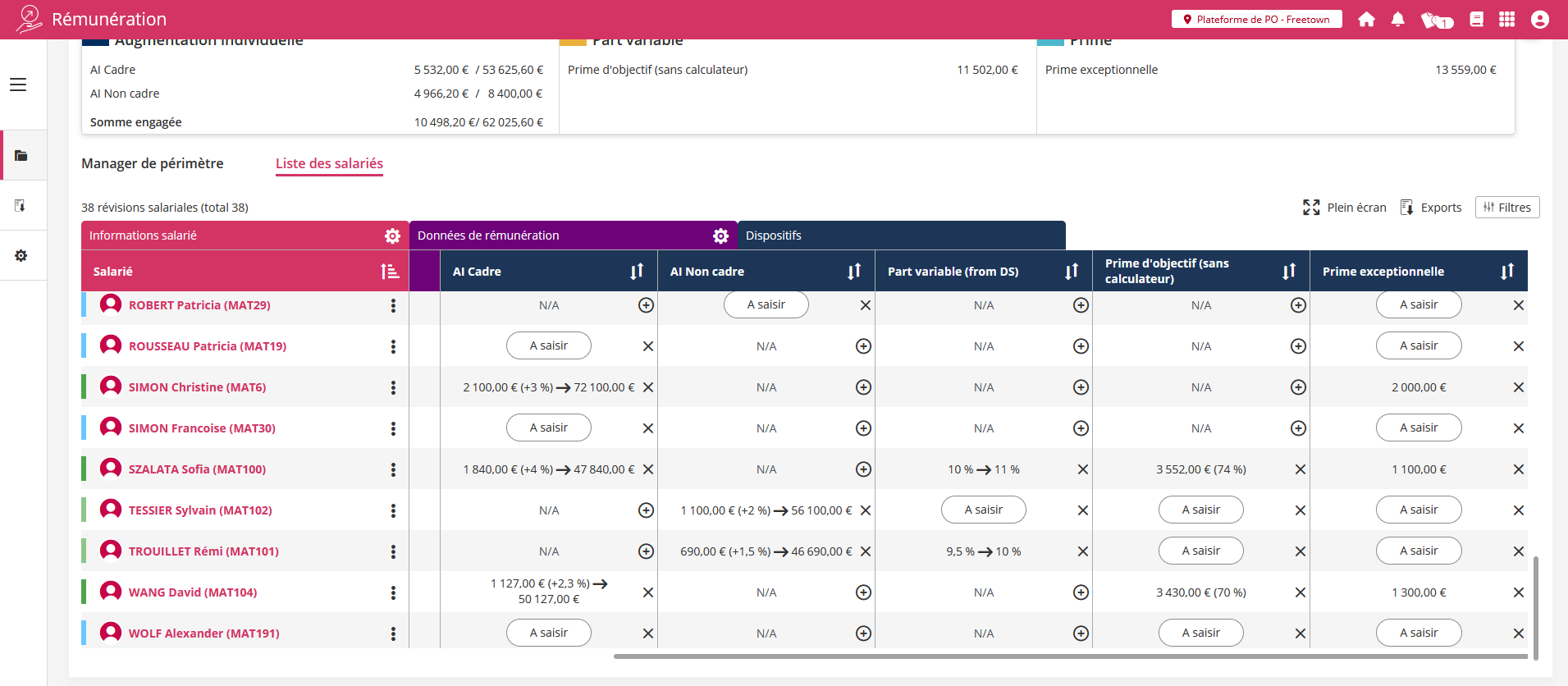Open Informations salarié column settings gear
This screenshot has width=1568, height=686.
(392, 236)
